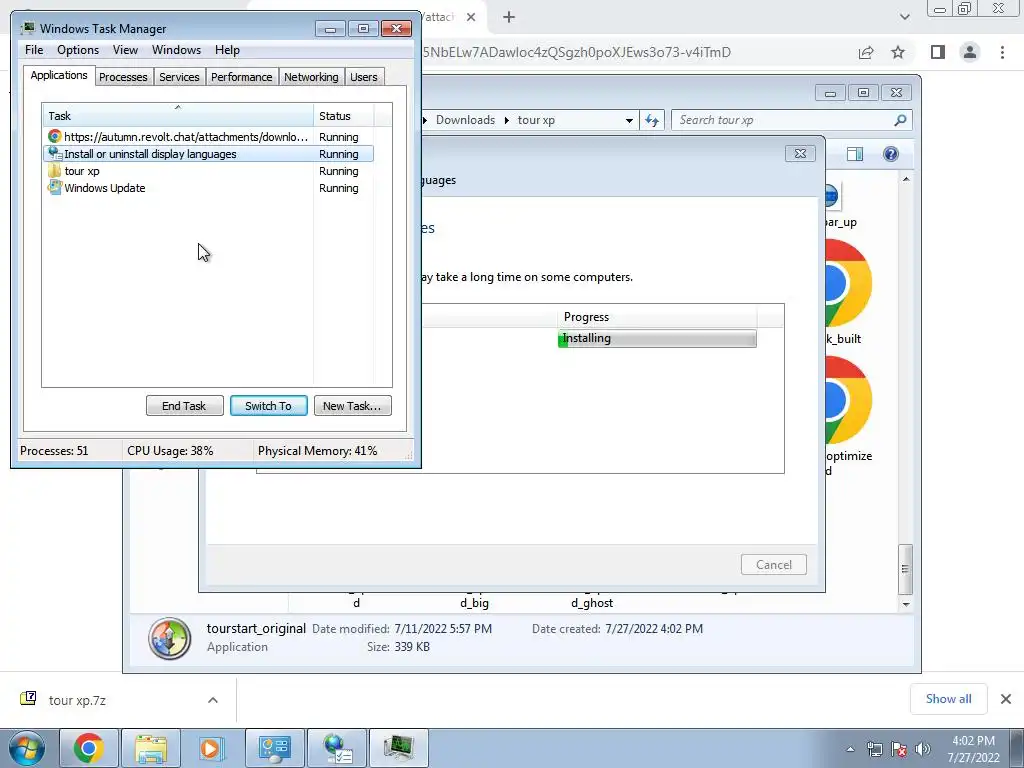Click the search magnifier icon in Explorer
Screen dimensions: 1024x768
pos(900,120)
